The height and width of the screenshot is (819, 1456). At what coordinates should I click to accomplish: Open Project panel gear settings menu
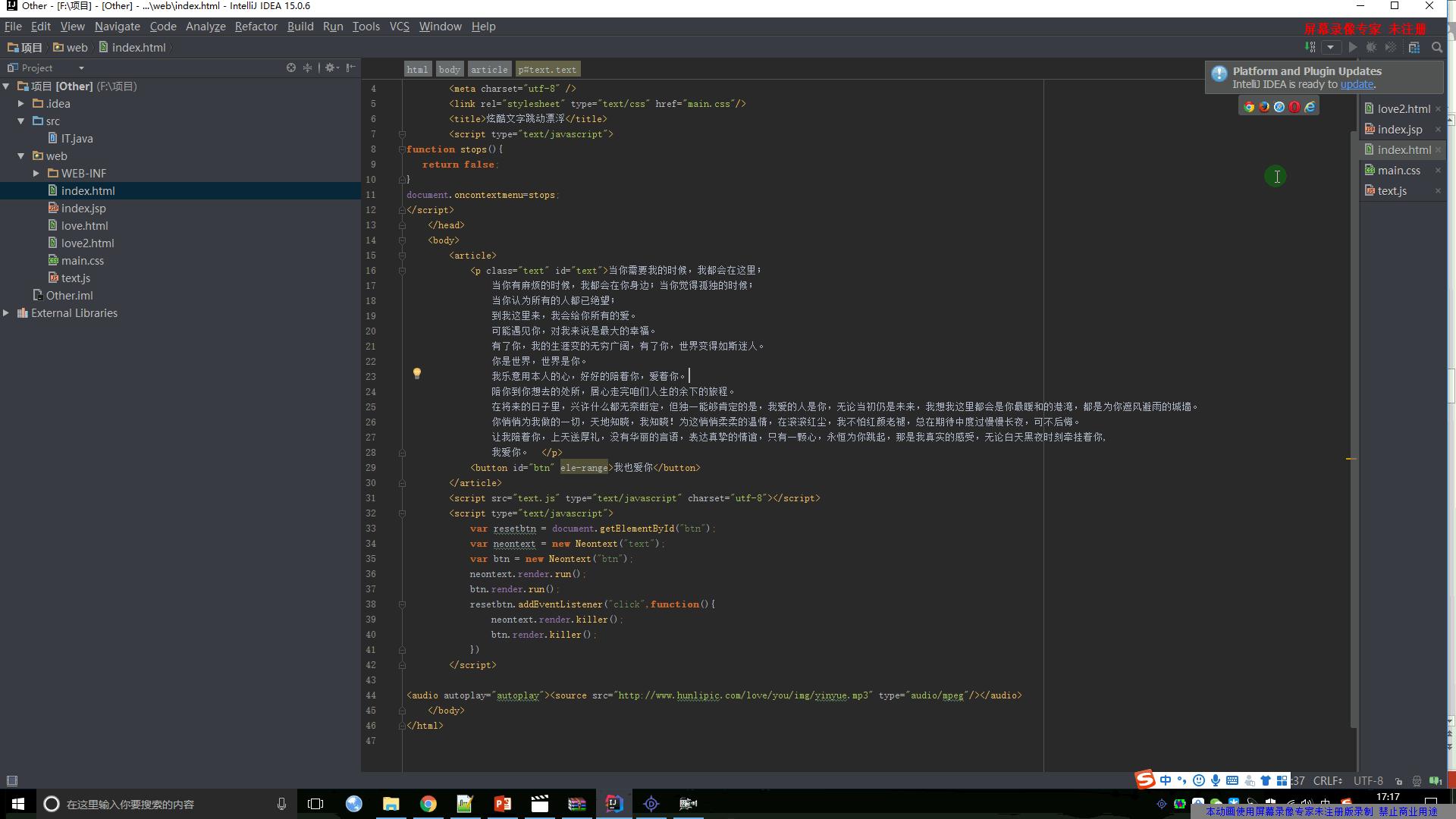(x=331, y=67)
